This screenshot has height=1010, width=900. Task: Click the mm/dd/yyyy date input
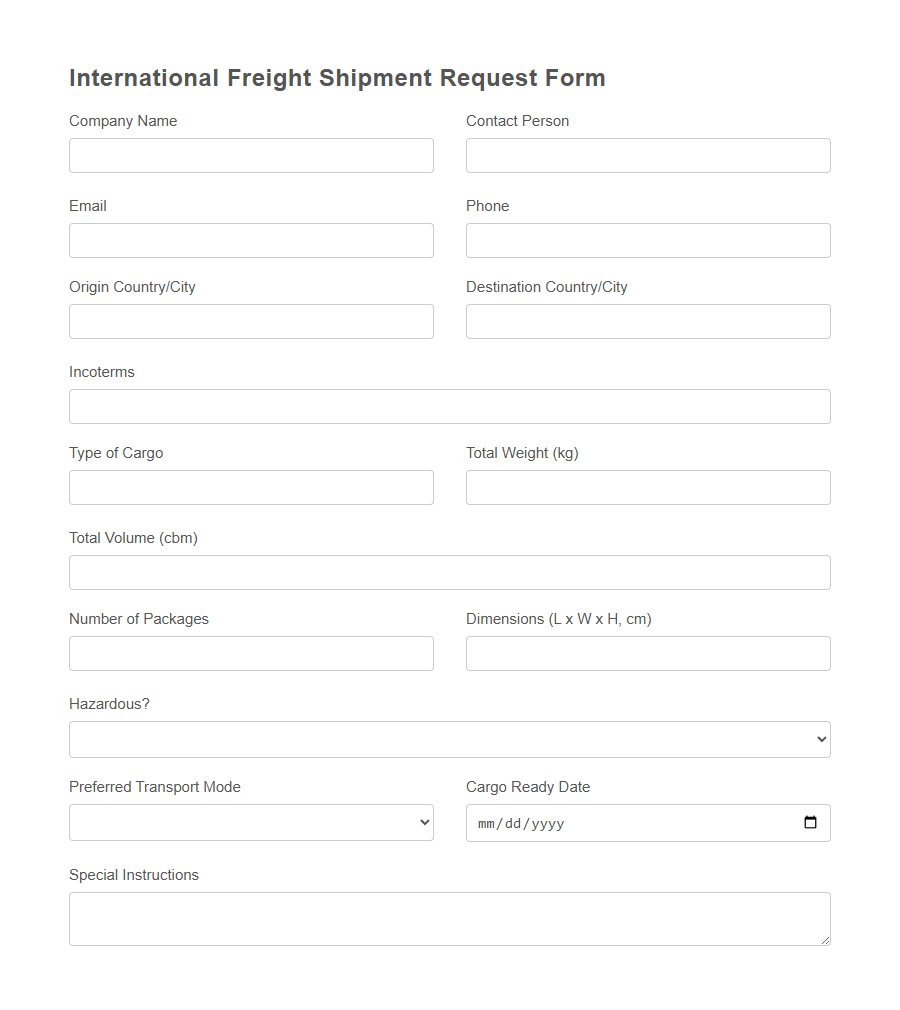[x=600, y=822]
